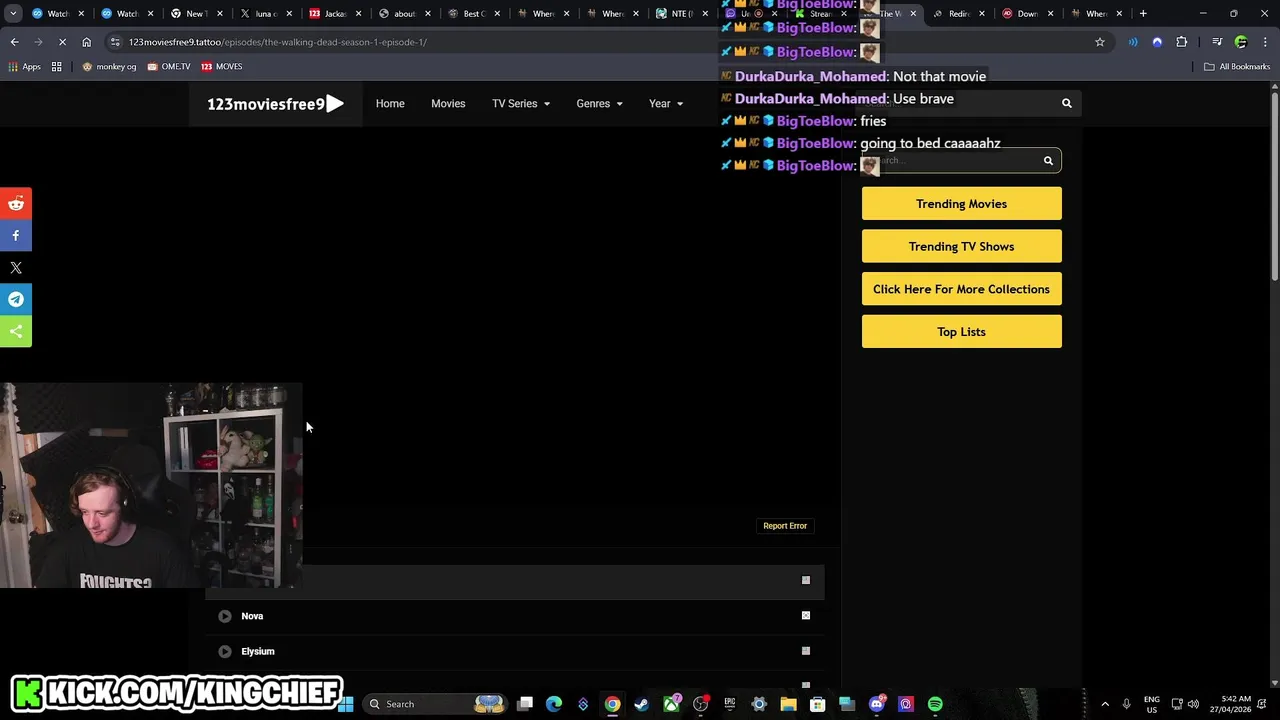
Task: Expand the Year dropdown menu
Action: [x=666, y=104]
